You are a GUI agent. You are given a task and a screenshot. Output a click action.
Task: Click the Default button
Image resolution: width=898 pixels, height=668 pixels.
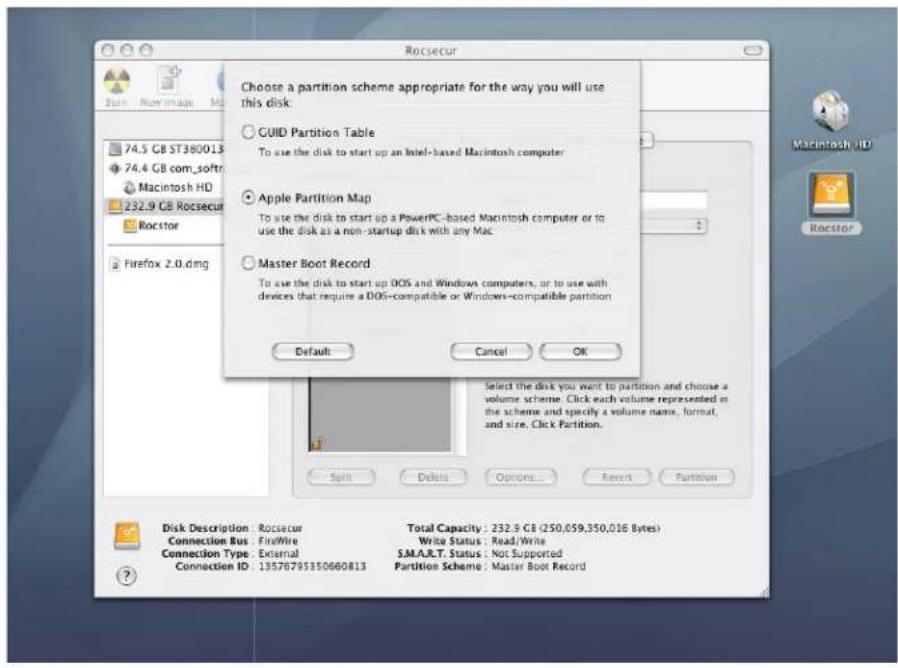[x=313, y=351]
